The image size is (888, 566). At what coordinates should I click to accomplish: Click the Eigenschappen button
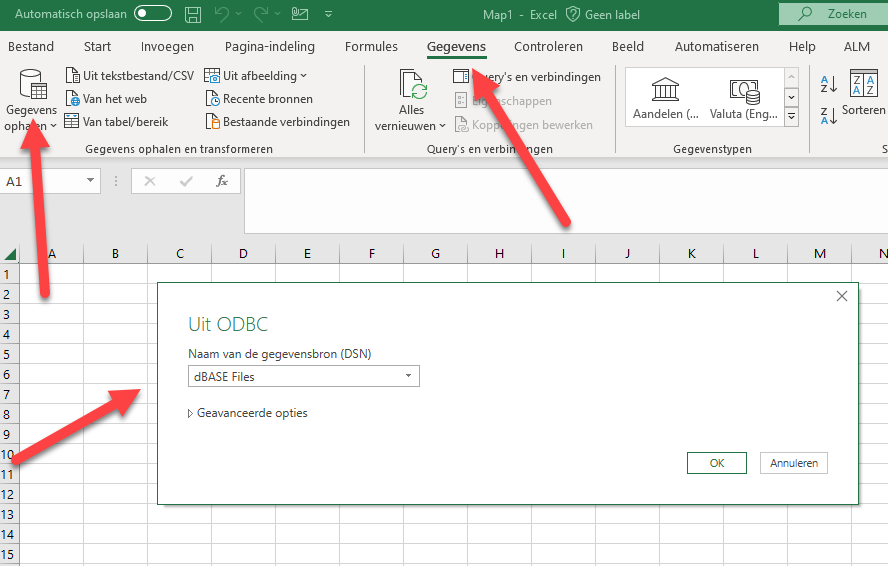[503, 101]
